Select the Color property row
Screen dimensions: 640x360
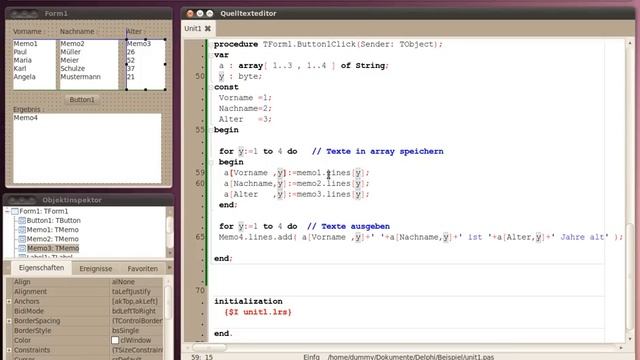[84, 340]
